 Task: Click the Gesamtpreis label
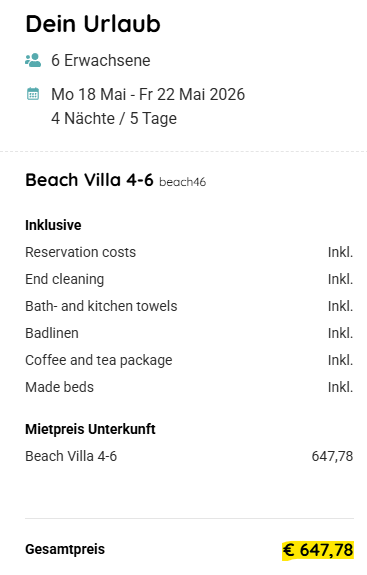[65, 549]
